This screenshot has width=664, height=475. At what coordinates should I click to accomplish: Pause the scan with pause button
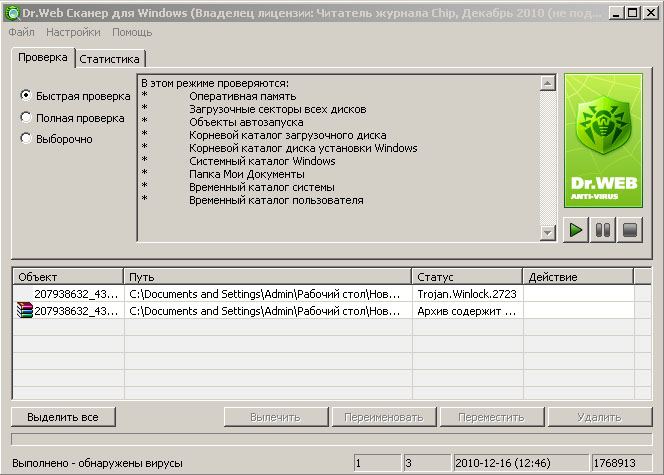[x=603, y=230]
